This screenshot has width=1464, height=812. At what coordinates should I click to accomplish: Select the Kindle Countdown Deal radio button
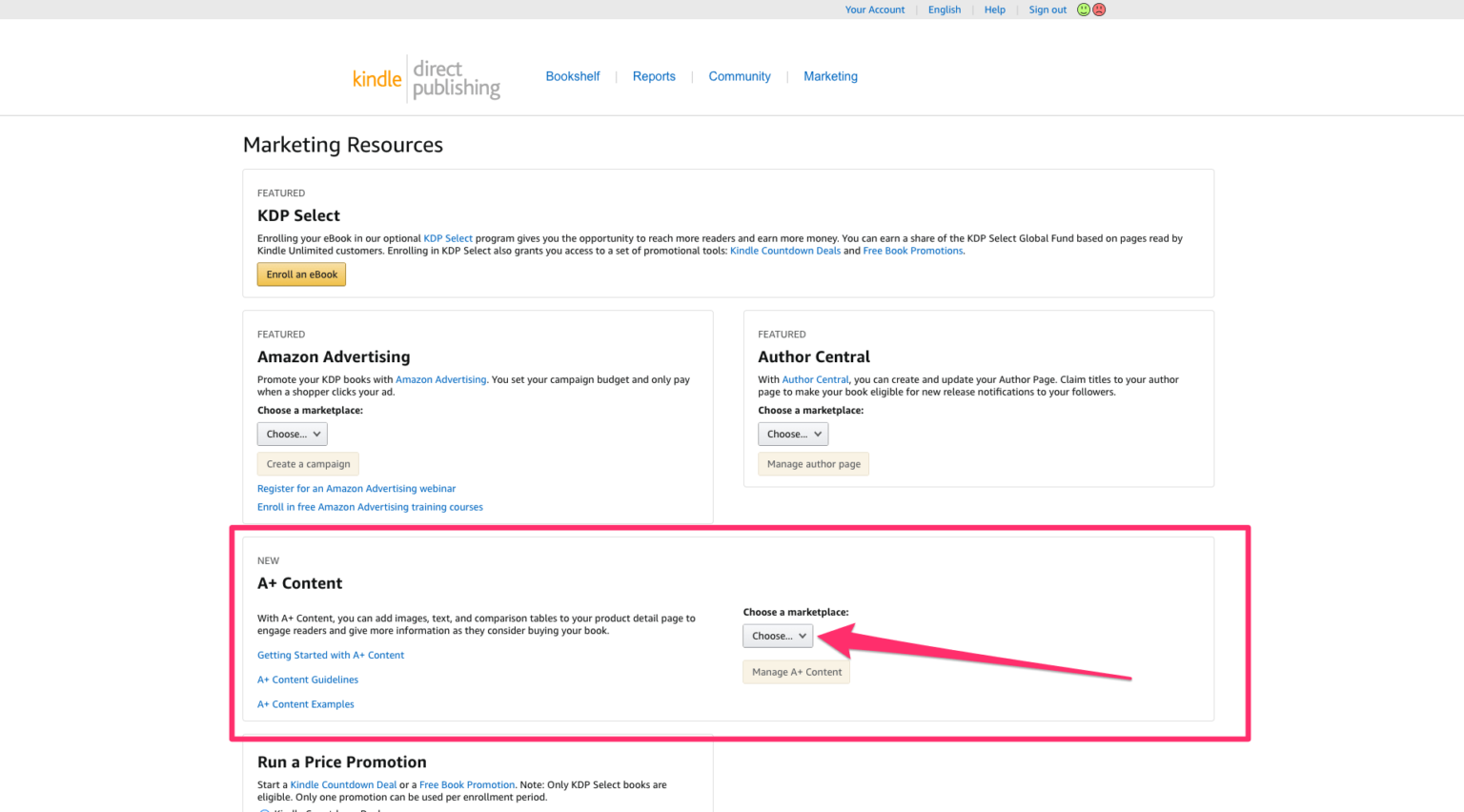264,809
